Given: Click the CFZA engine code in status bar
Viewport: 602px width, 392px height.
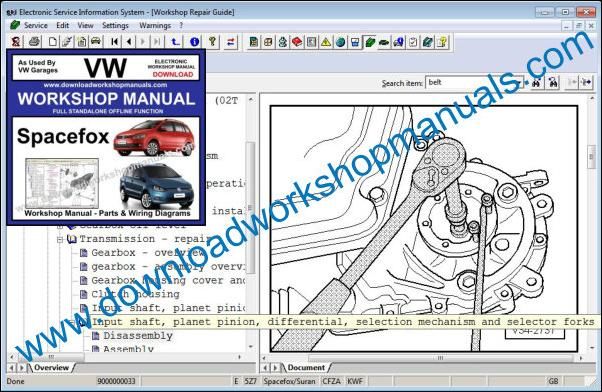Looking at the screenshot, I should click(x=331, y=381).
